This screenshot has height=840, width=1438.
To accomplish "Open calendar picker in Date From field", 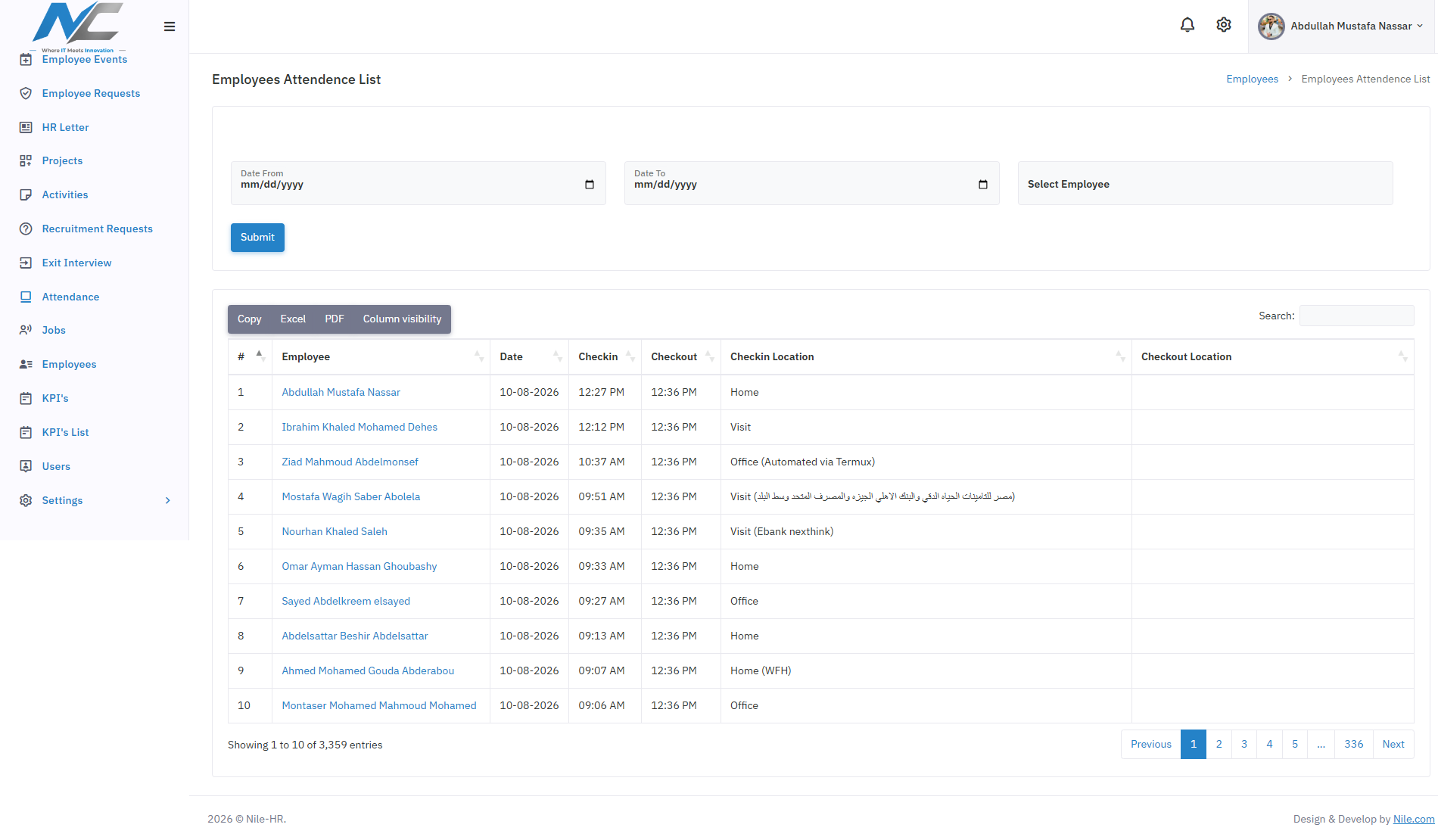I will point(590,185).
